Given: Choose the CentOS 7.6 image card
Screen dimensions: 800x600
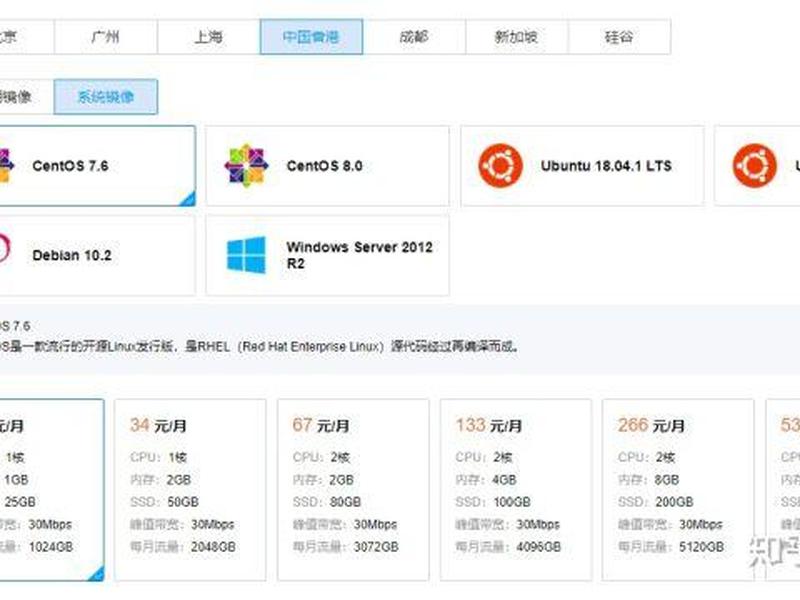Looking at the screenshot, I should click(97, 166).
